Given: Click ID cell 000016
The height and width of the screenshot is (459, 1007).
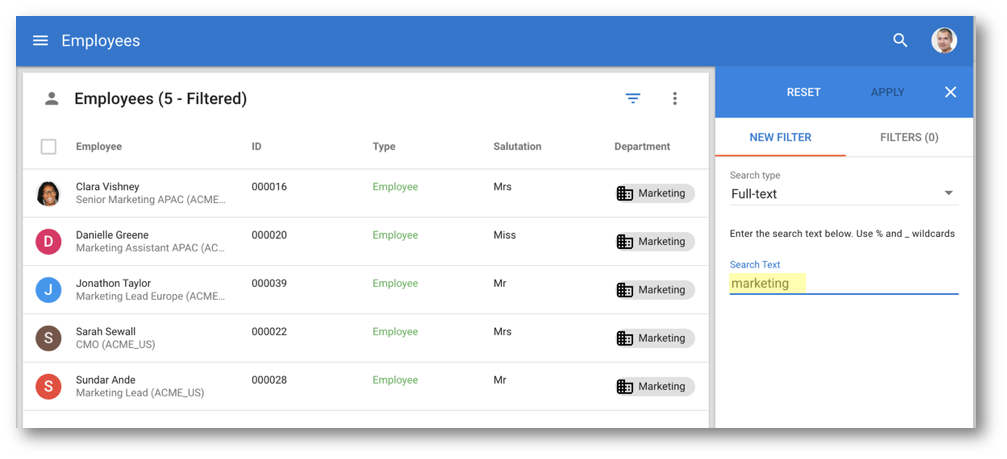Looking at the screenshot, I should click(x=269, y=187).
